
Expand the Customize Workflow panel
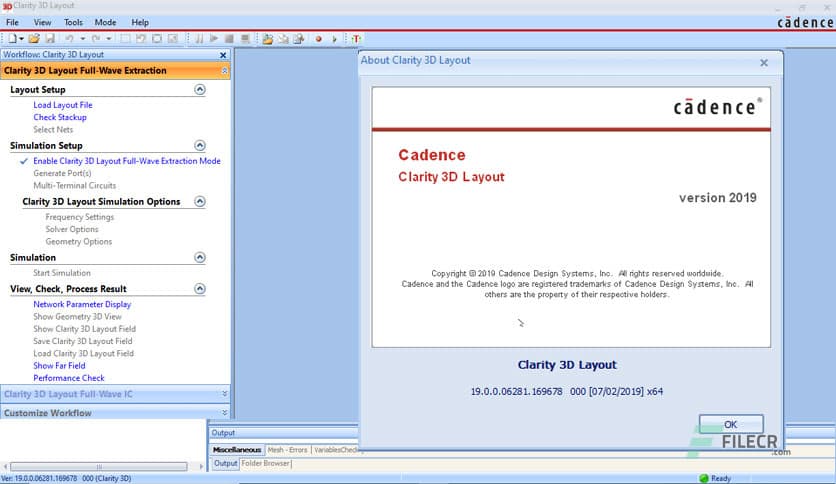pos(224,413)
